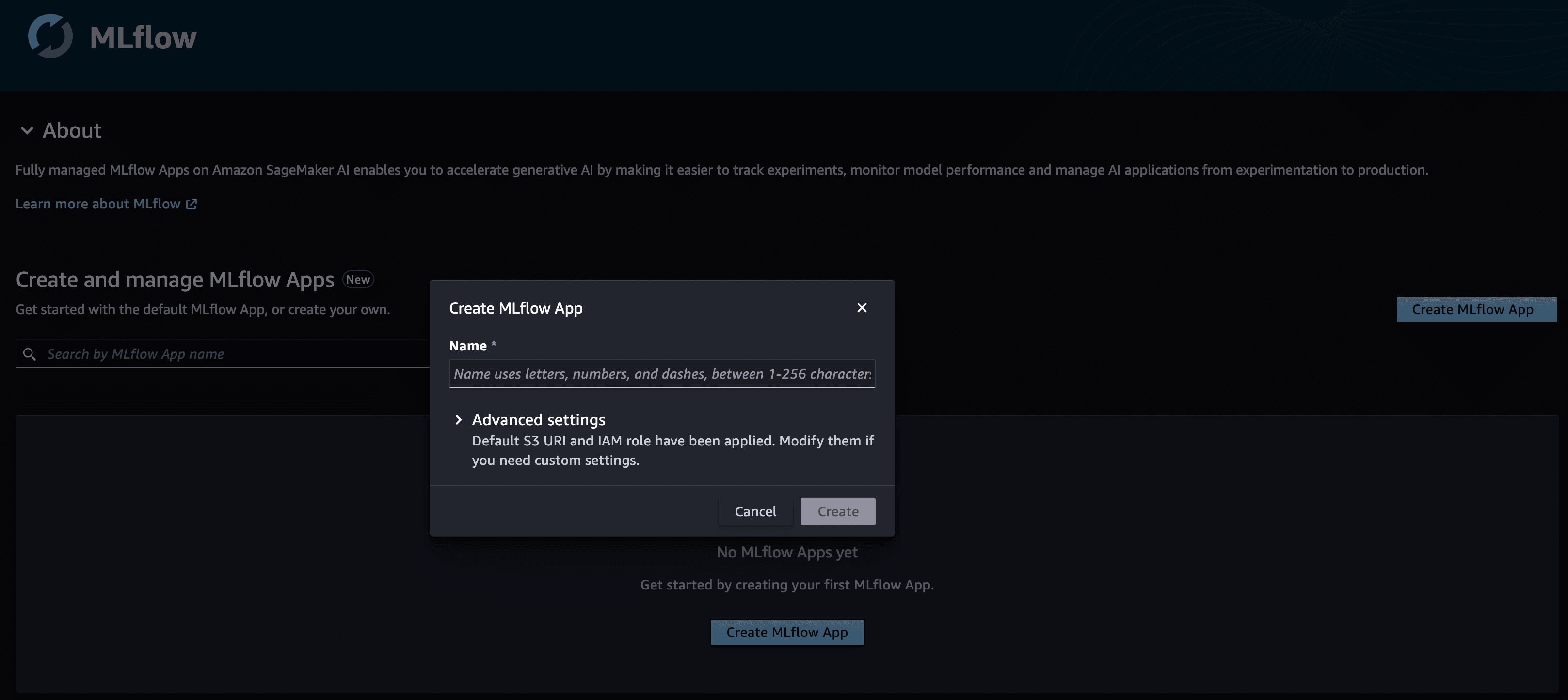Image resolution: width=1568 pixels, height=700 pixels.
Task: Click the Create MLflow App button below empty state
Action: coord(787,633)
